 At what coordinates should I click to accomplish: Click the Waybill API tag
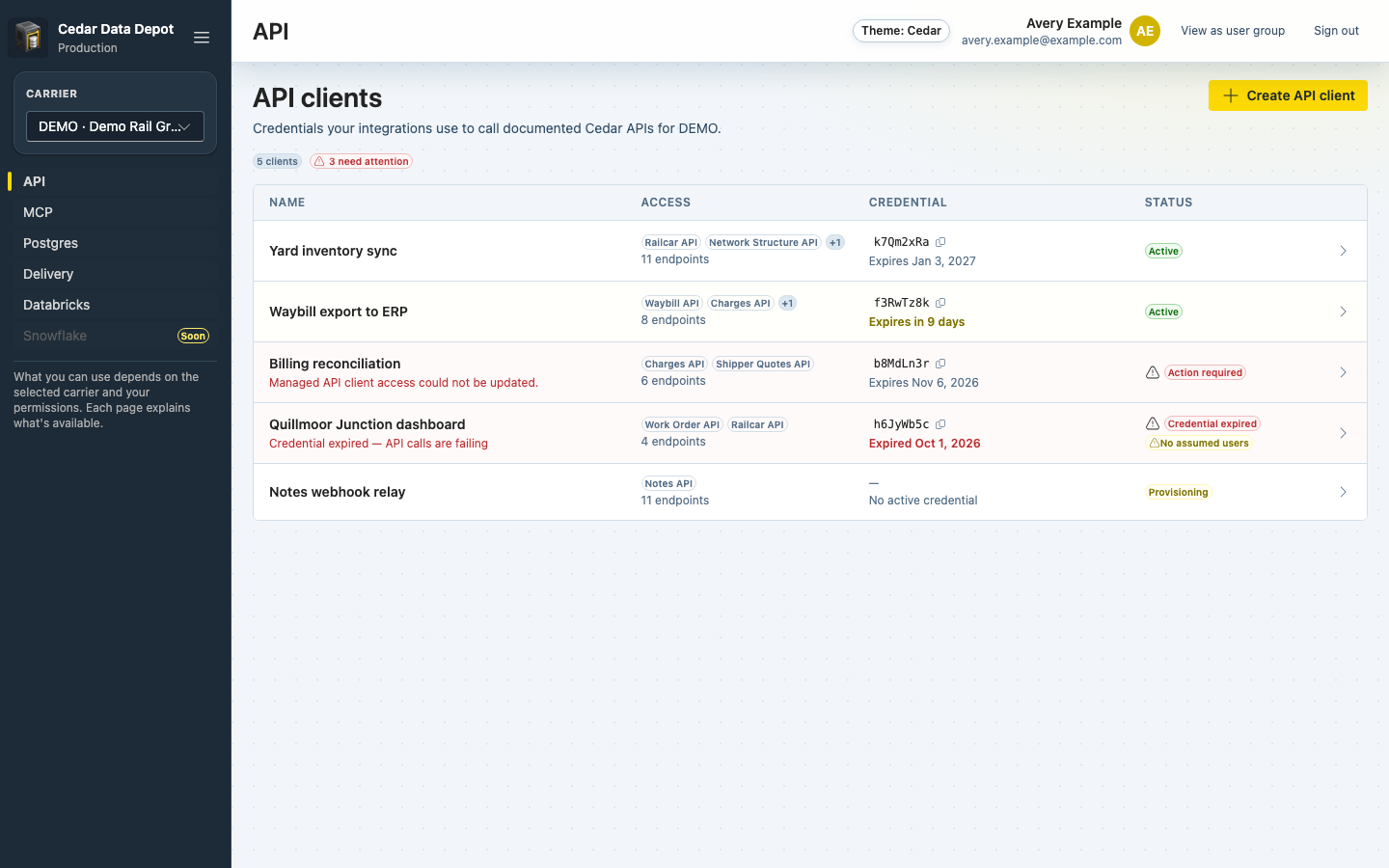click(671, 303)
